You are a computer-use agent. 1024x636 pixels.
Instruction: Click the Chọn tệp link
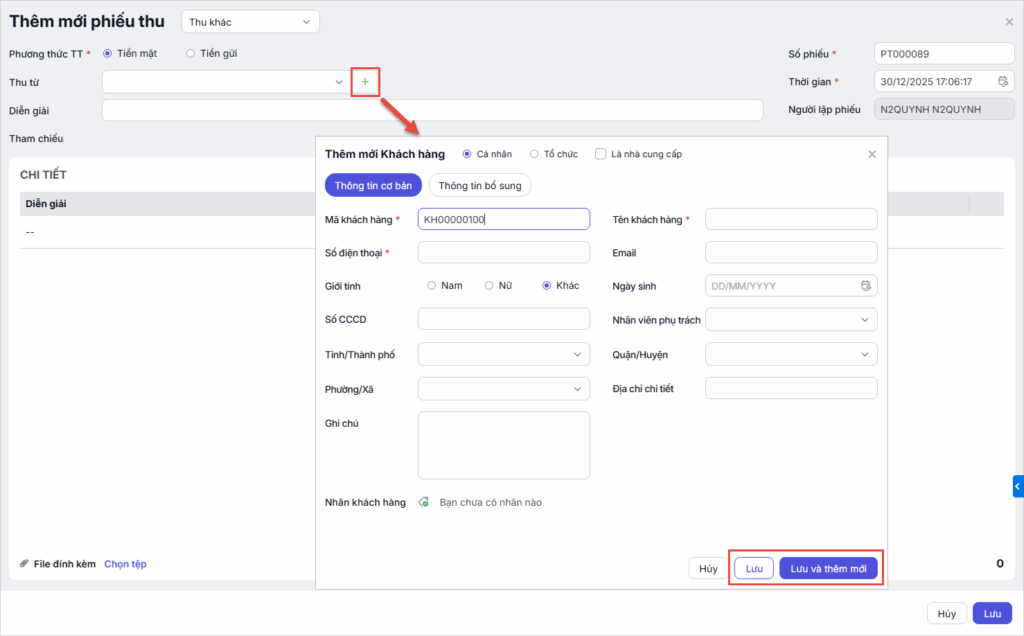[x=125, y=564]
